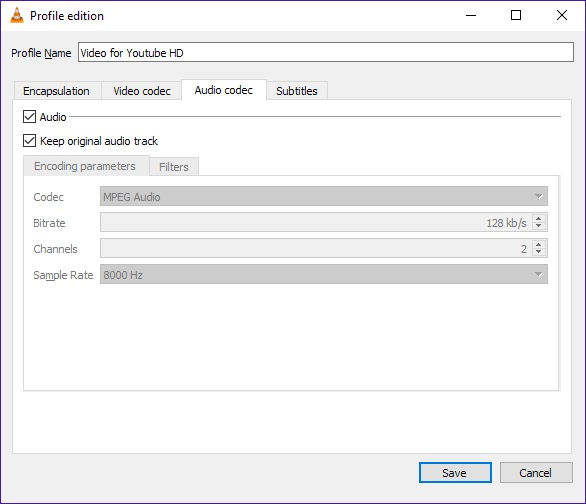Click the Profile Name text field
The width and height of the screenshot is (586, 504).
326,52
